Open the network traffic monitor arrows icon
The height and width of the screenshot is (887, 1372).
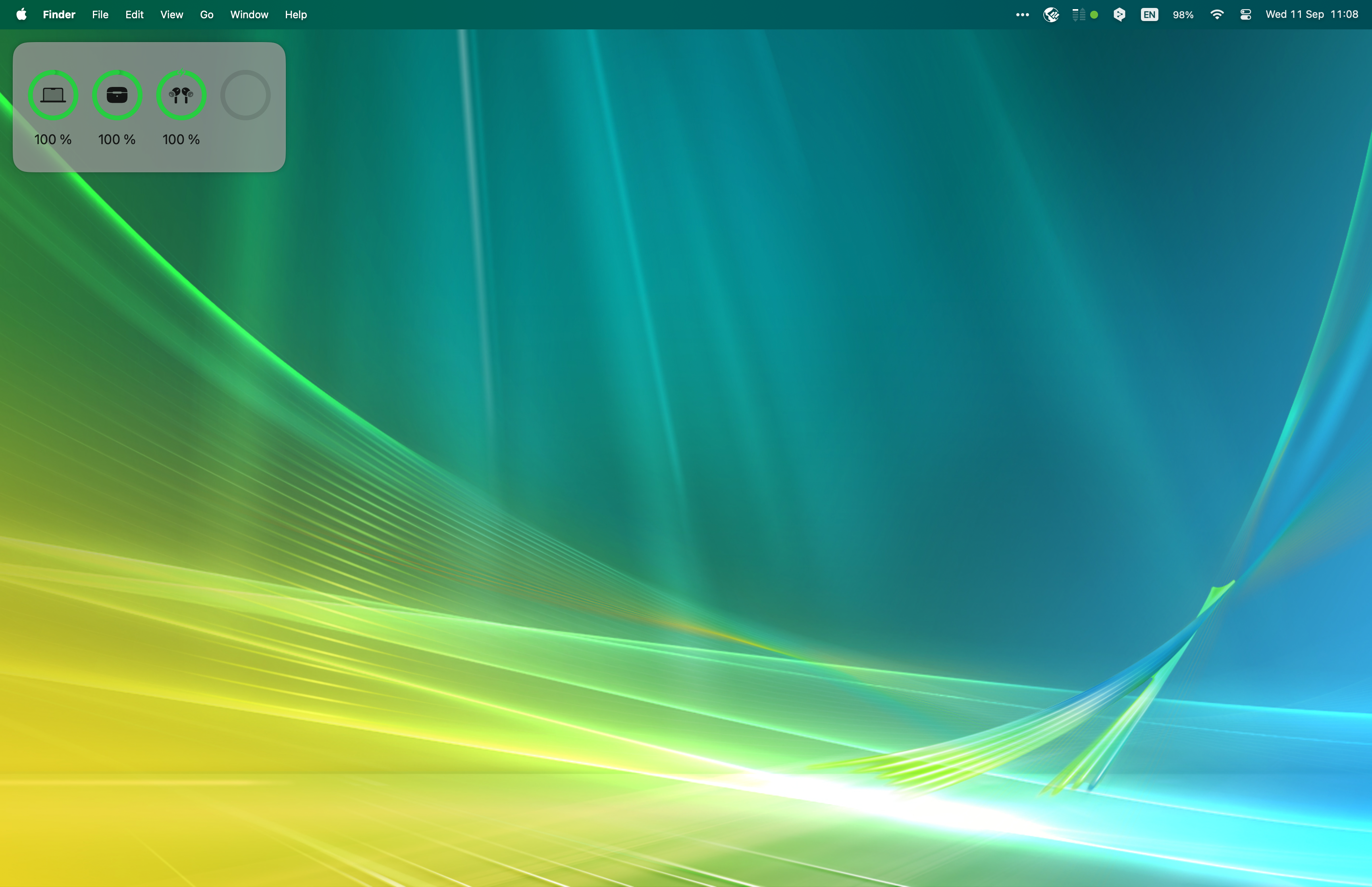pyautogui.click(x=1078, y=15)
